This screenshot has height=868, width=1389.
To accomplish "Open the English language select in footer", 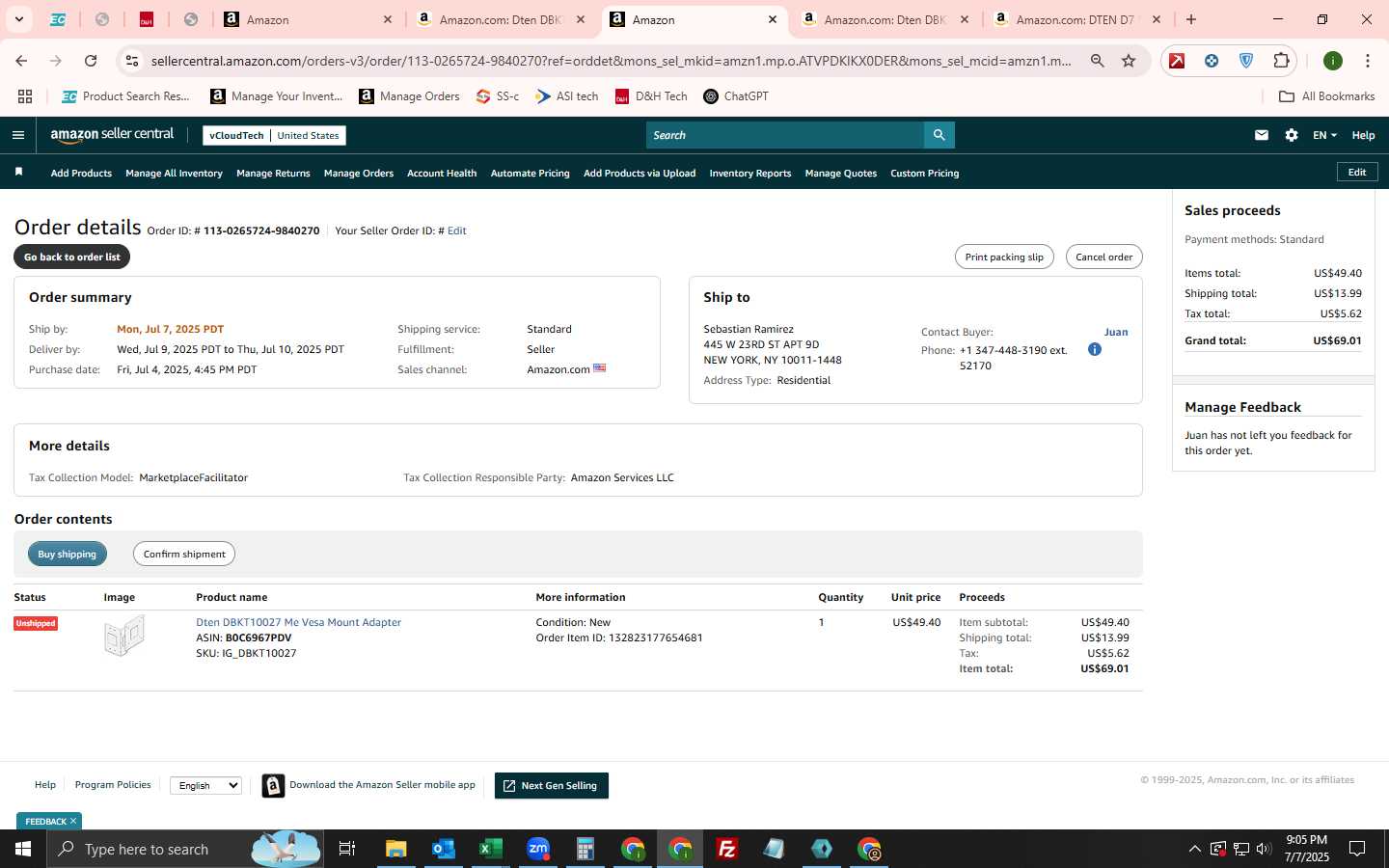I will (x=205, y=786).
